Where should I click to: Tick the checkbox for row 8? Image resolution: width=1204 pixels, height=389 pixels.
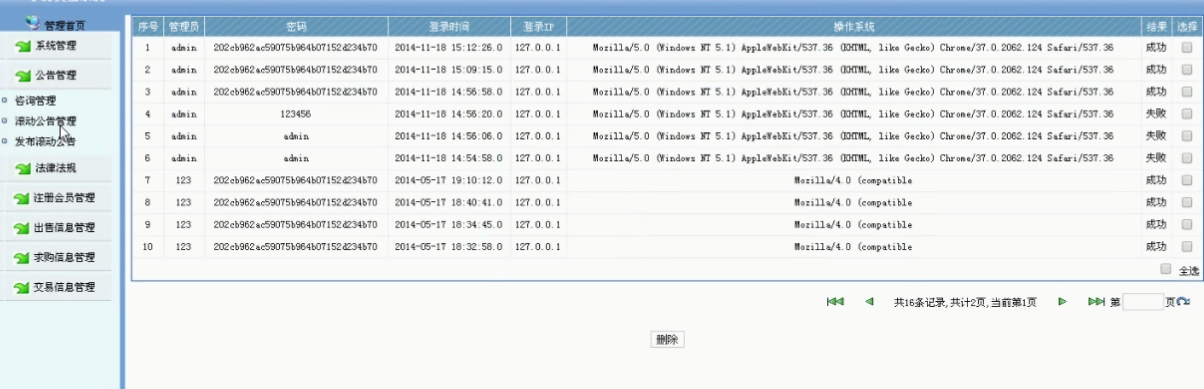coord(1187,202)
